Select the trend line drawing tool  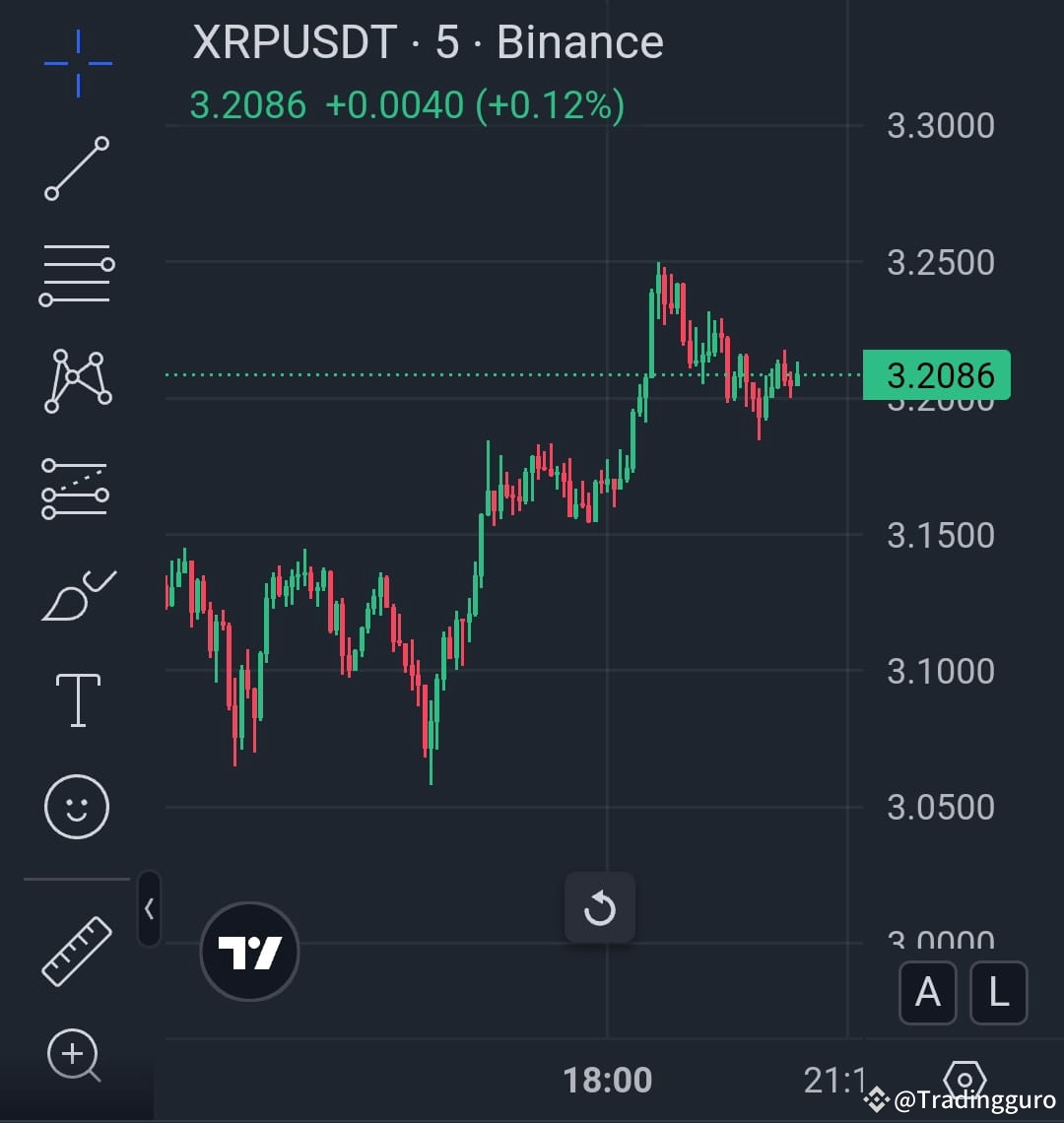click(x=77, y=167)
